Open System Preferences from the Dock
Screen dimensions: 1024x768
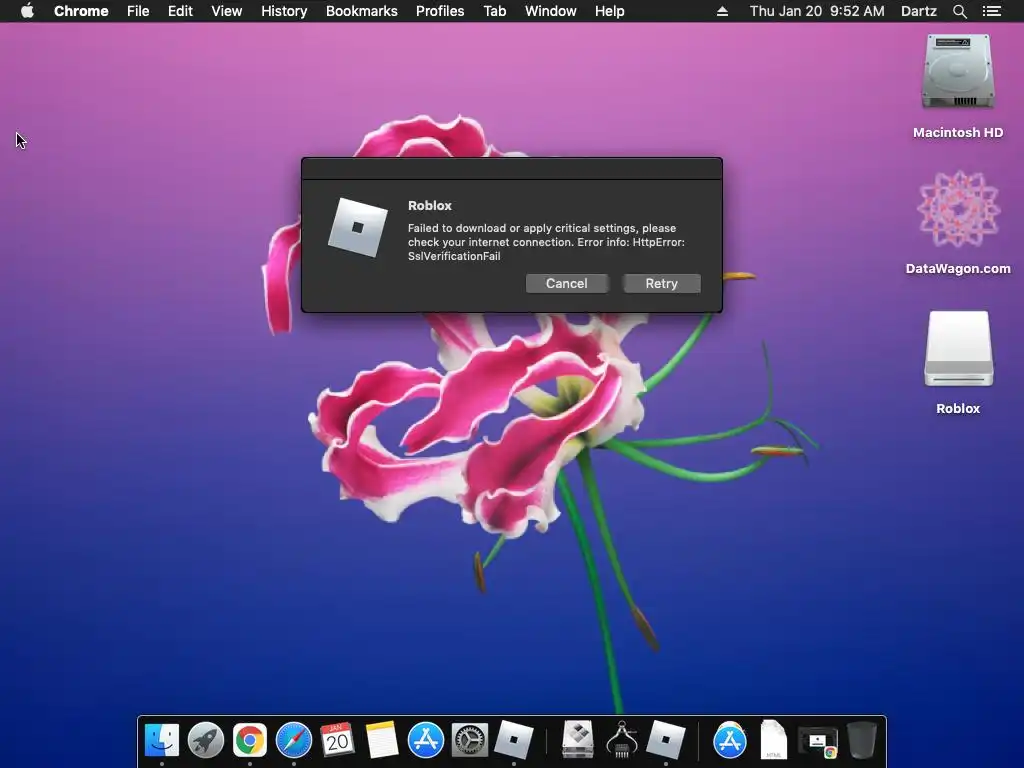[x=470, y=740]
